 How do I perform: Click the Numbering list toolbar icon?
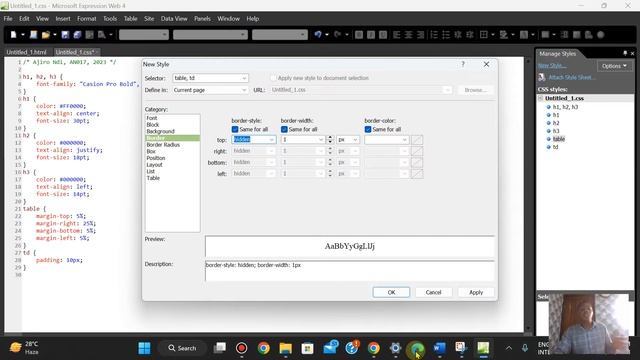click(434, 35)
